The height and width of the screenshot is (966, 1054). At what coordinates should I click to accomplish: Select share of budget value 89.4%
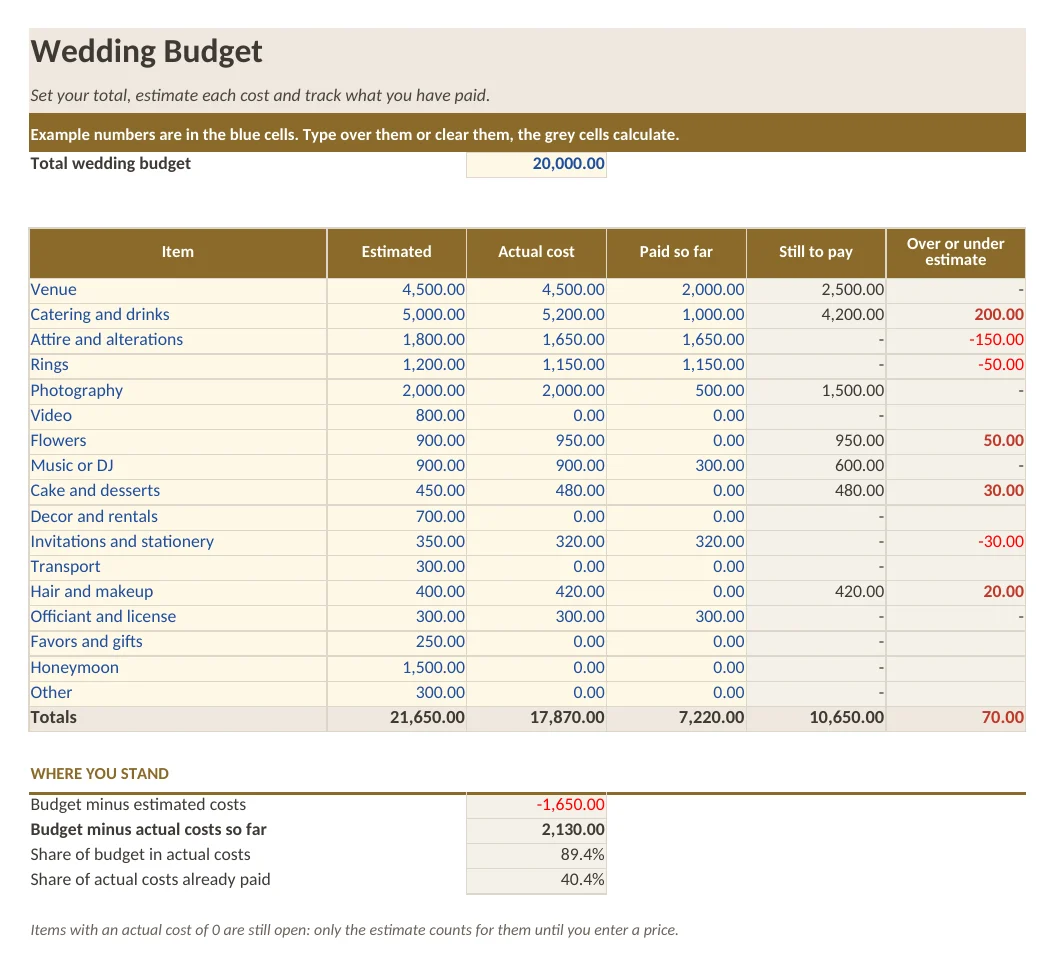[536, 855]
